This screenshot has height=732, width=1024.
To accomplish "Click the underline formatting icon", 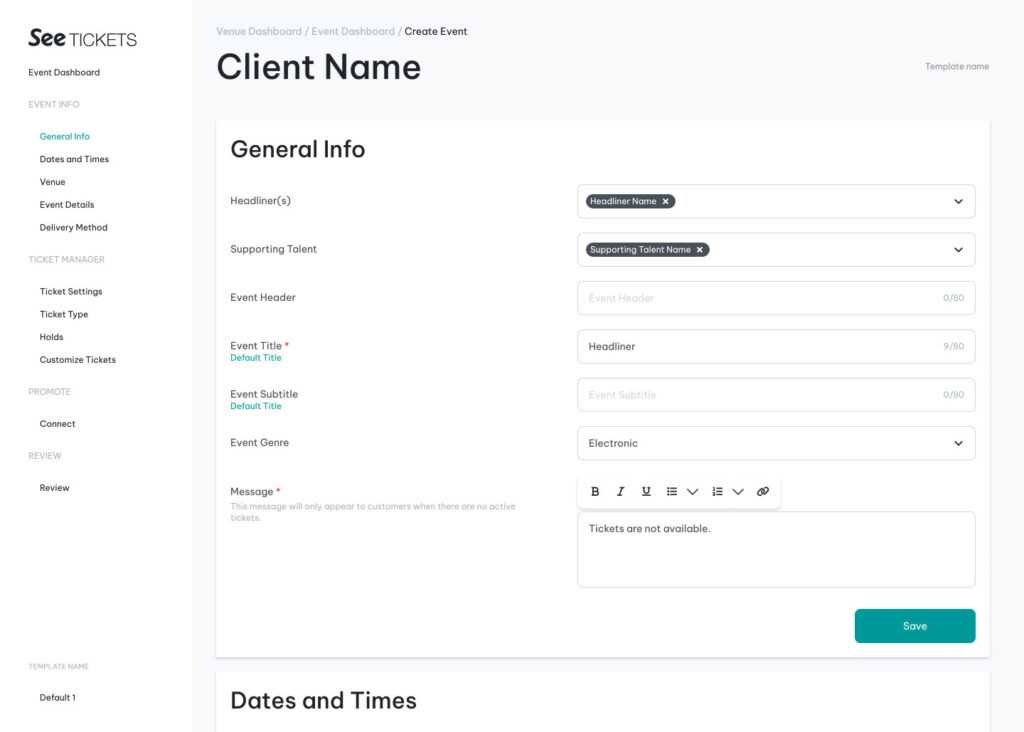I will pos(646,492).
